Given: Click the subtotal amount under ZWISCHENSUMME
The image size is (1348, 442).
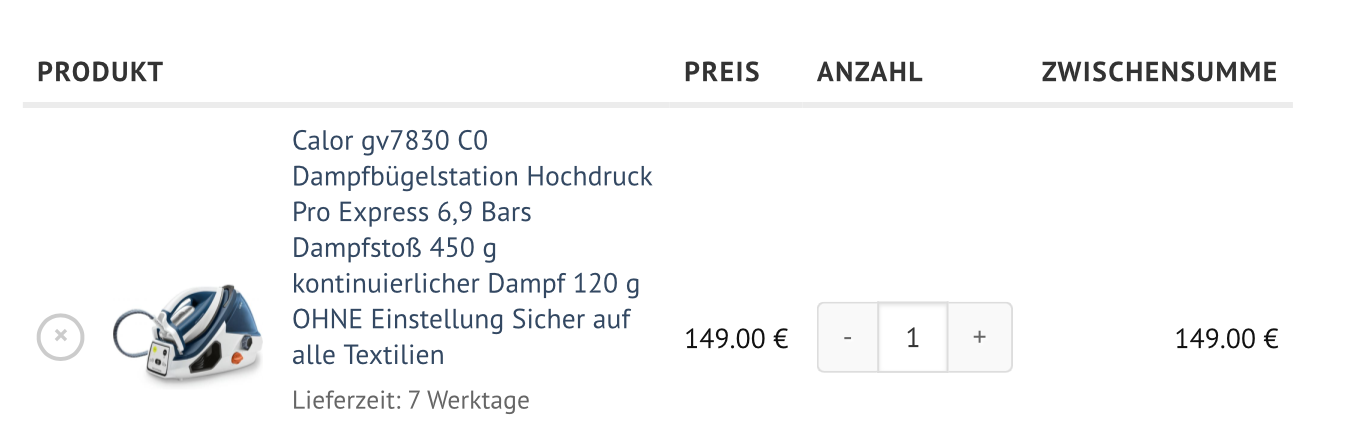Looking at the screenshot, I should [1226, 339].
